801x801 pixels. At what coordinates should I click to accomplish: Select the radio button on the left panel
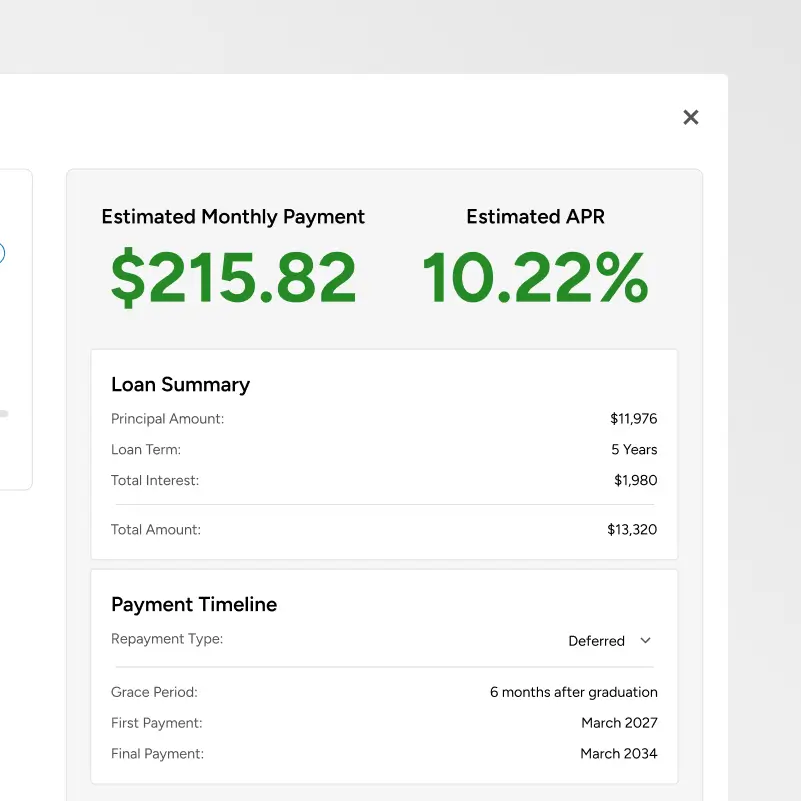(x=3, y=253)
